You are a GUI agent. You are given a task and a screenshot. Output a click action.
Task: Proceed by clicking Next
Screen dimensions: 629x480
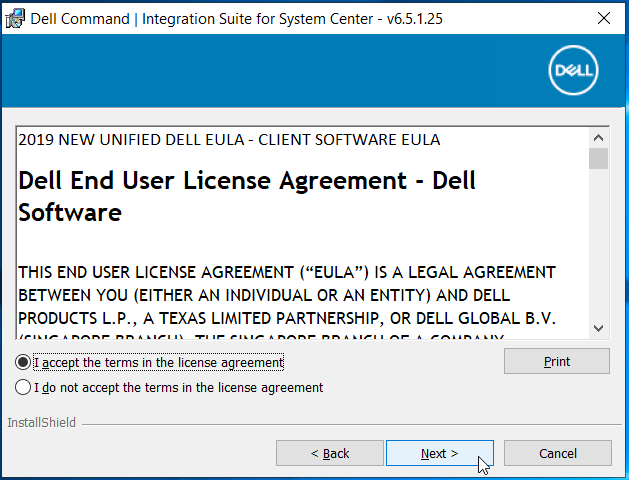(439, 453)
